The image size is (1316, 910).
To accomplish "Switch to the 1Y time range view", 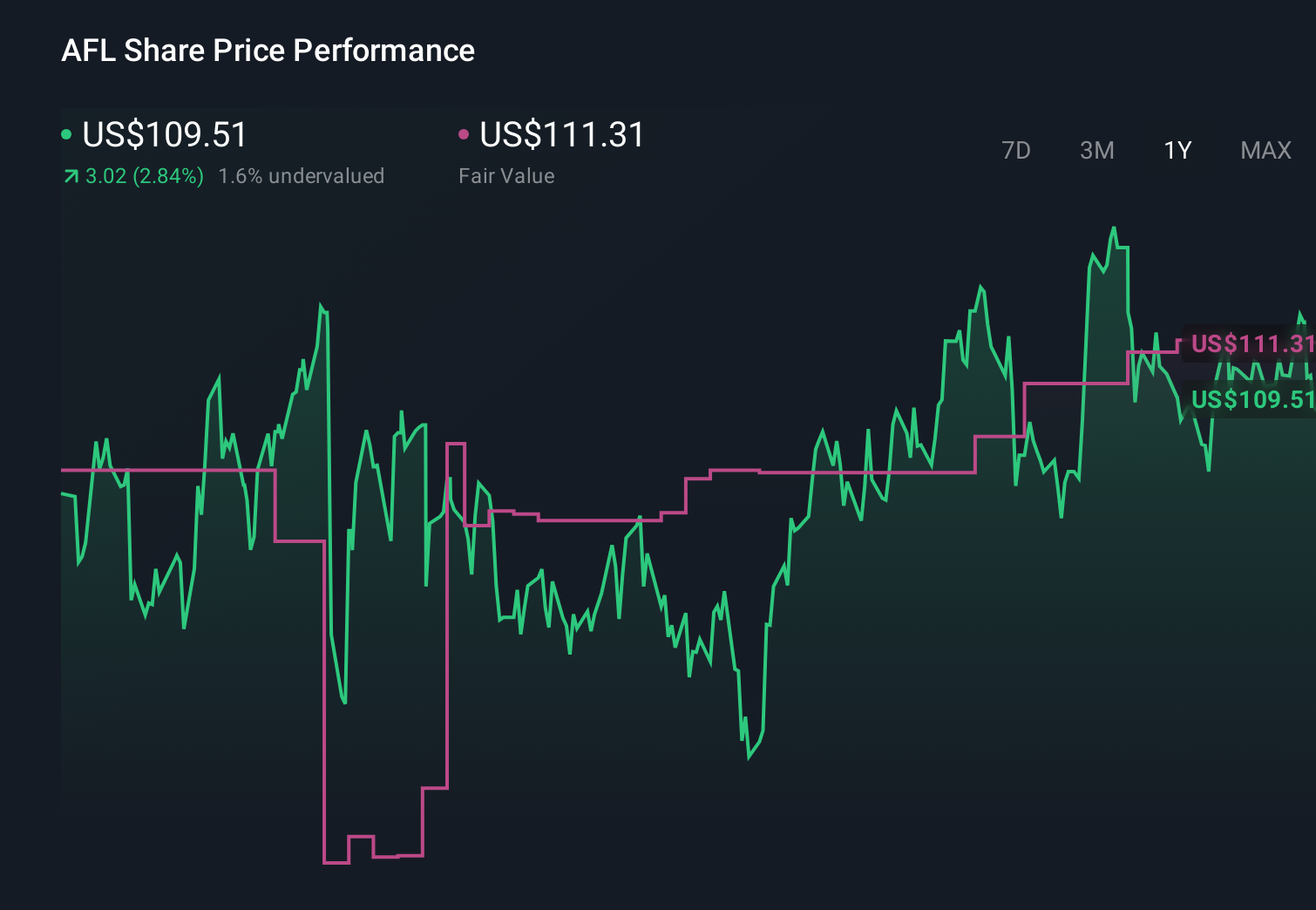I will click(1177, 150).
